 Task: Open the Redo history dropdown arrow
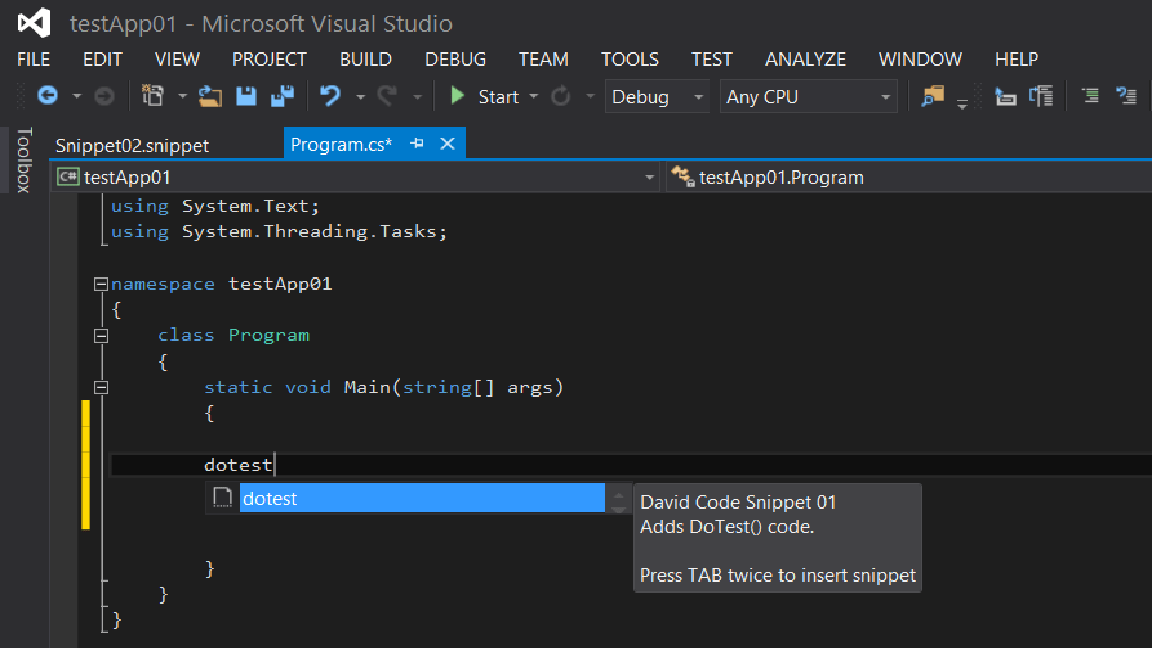pyautogui.click(x=417, y=96)
